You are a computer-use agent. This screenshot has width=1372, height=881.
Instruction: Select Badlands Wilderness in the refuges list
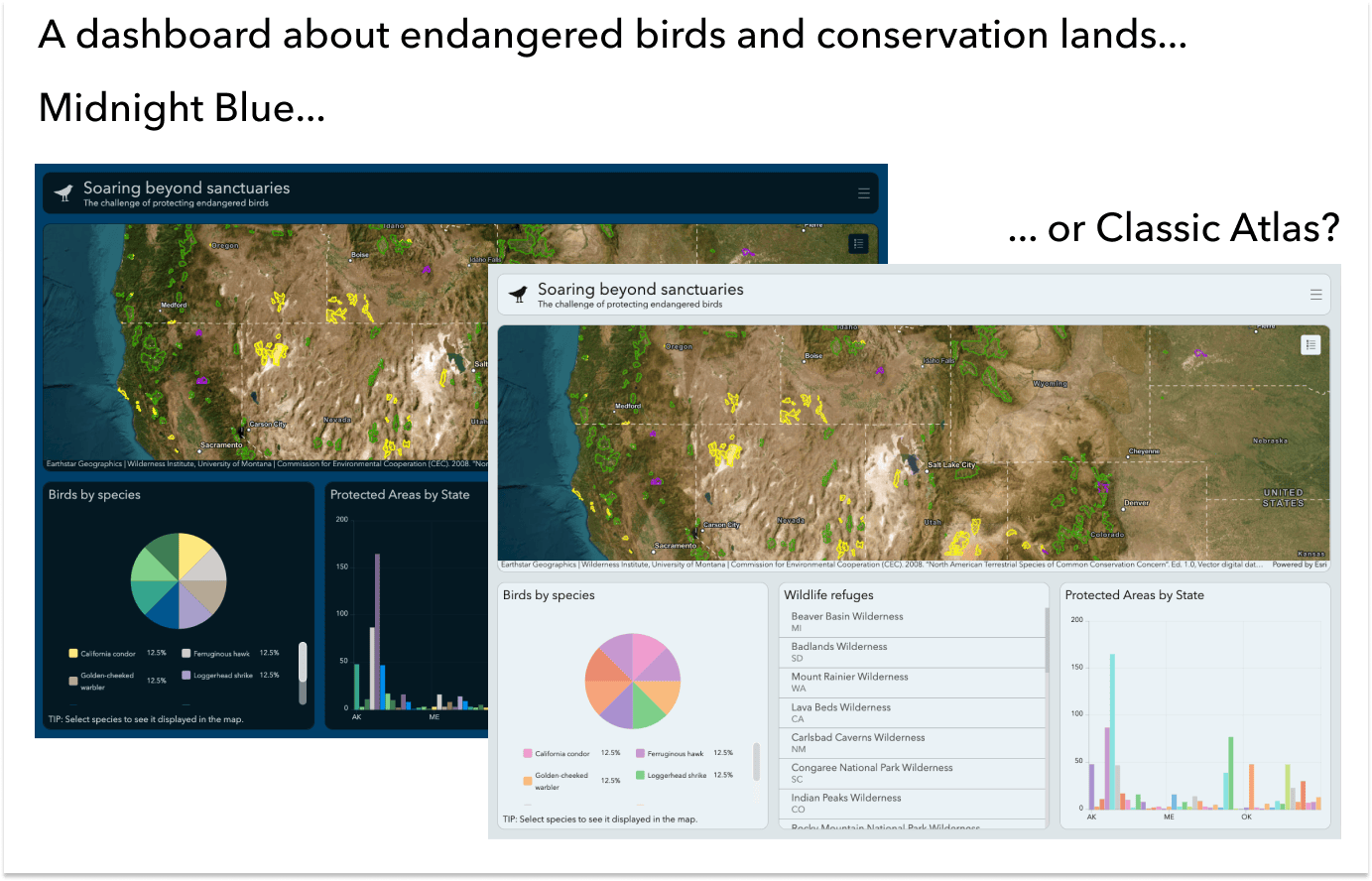912,653
